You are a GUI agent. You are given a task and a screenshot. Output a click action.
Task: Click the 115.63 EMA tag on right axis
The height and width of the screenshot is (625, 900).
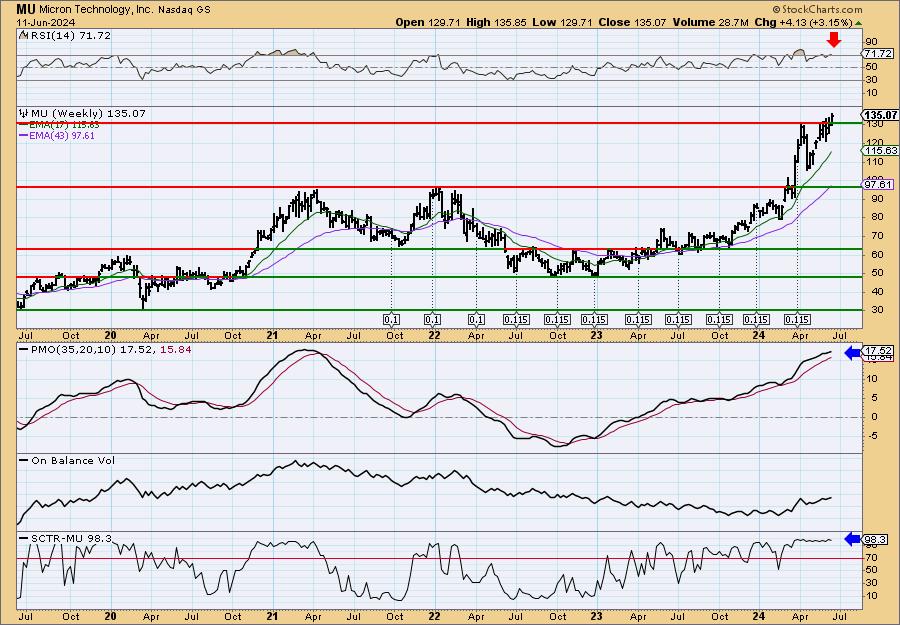(881, 150)
